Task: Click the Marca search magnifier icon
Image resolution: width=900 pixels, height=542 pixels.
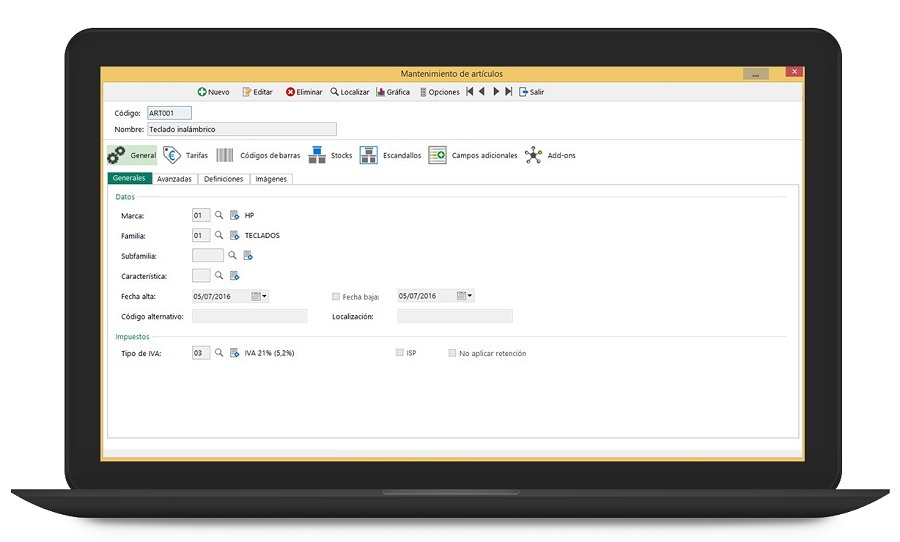Action: point(219,215)
